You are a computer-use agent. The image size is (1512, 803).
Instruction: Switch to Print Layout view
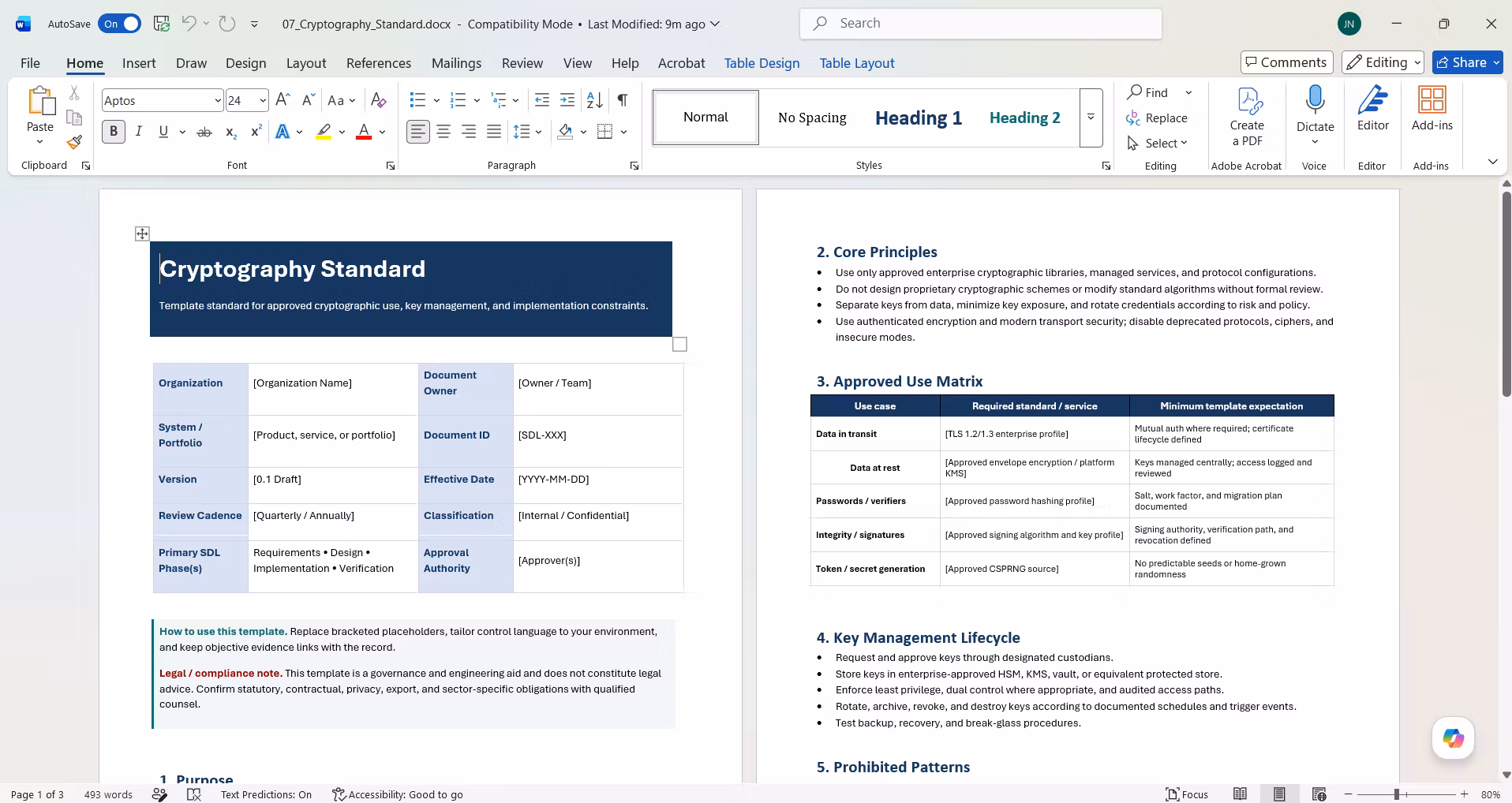(x=1279, y=794)
